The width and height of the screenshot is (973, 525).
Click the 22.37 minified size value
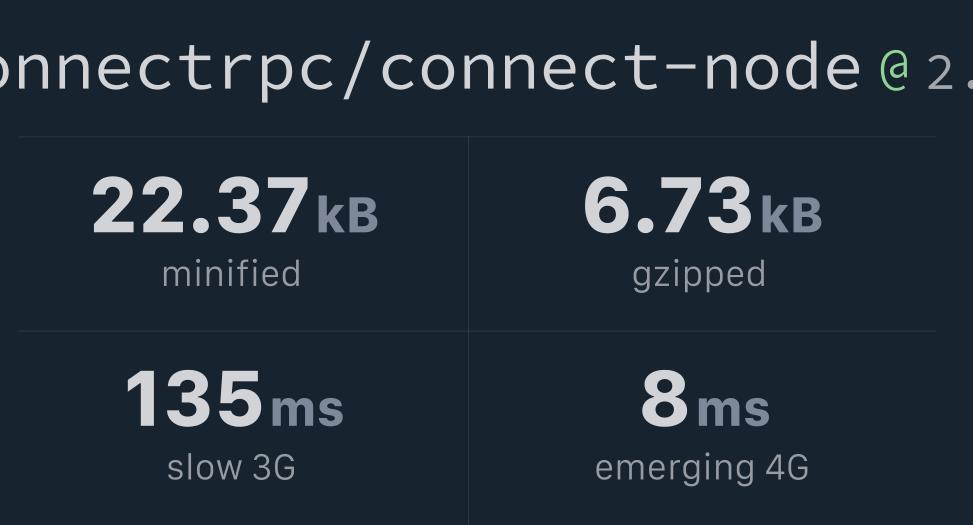coord(200,205)
